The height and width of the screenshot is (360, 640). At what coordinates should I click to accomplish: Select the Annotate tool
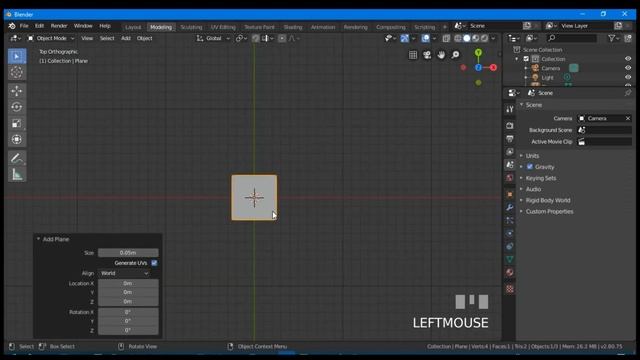17,158
